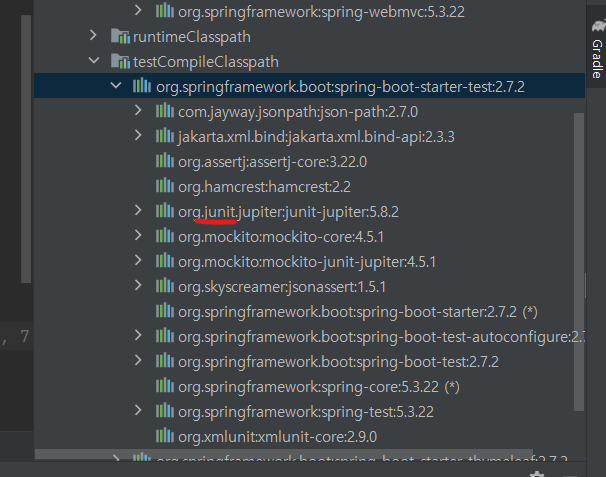This screenshot has width=606, height=477.
Task: Select org.springframework.boot:spring-boot-starter:2.7.2 (*) text
Action: [x=358, y=312]
